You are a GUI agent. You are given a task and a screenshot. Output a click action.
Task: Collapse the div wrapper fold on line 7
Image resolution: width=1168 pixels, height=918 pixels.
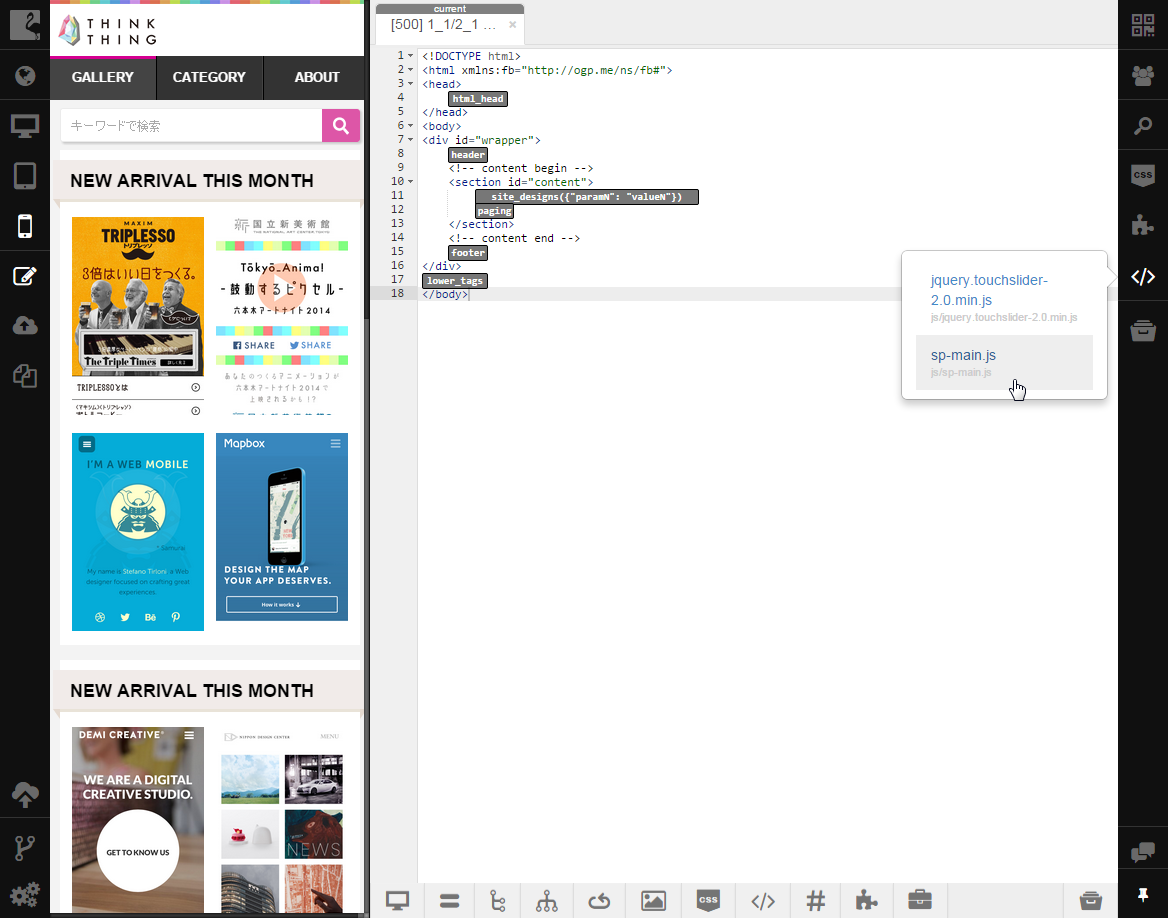pos(410,140)
